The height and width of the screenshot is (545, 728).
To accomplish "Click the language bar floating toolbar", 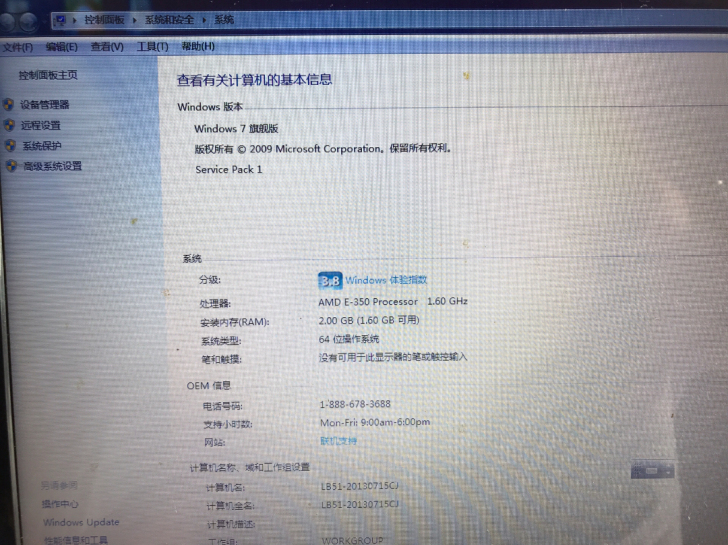I will point(652,470).
